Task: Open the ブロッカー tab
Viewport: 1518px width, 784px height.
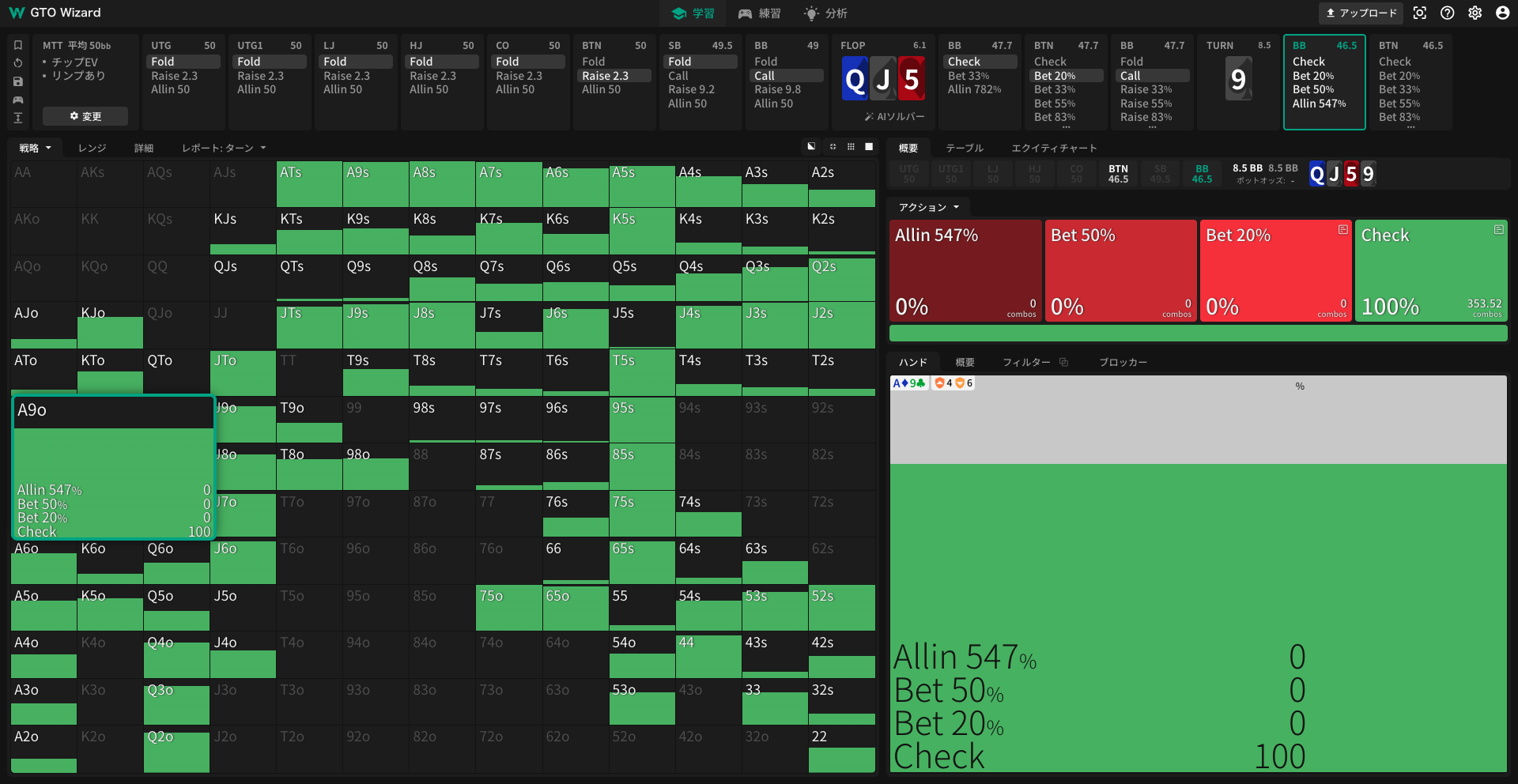Action: [x=1123, y=362]
